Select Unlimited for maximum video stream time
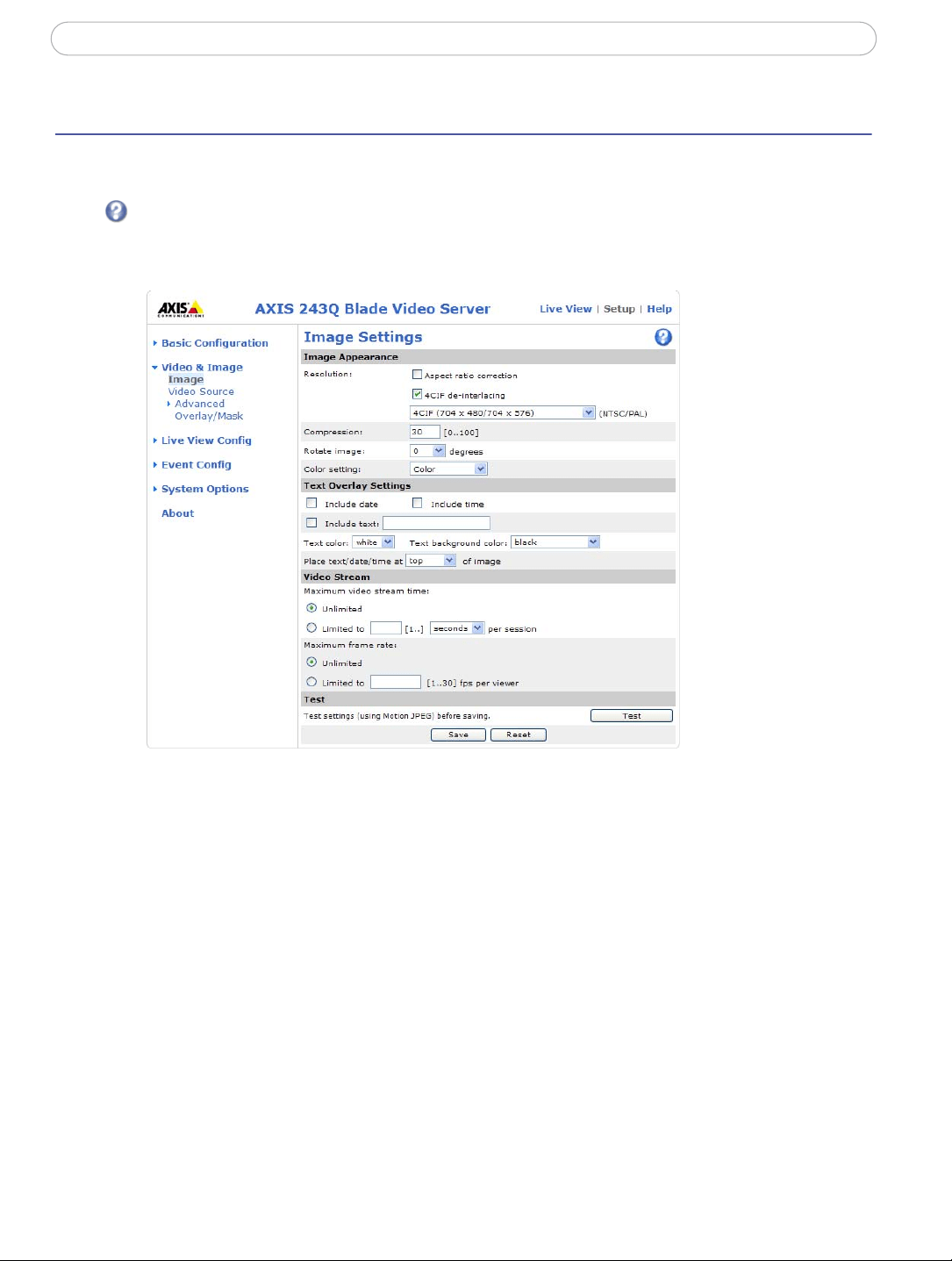Viewport: 952px width, 1261px height. click(311, 607)
